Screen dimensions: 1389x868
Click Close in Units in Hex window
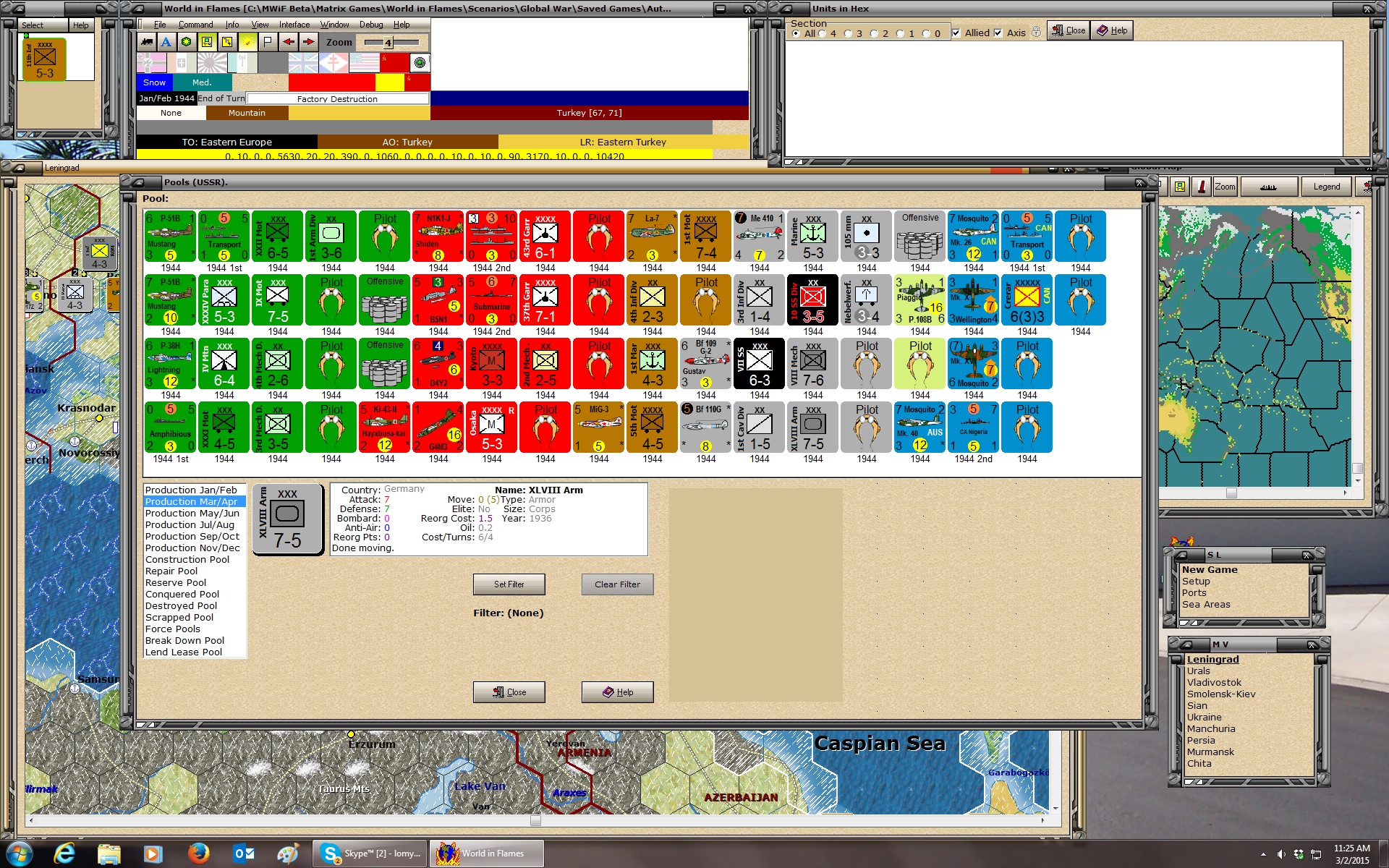(x=1069, y=30)
